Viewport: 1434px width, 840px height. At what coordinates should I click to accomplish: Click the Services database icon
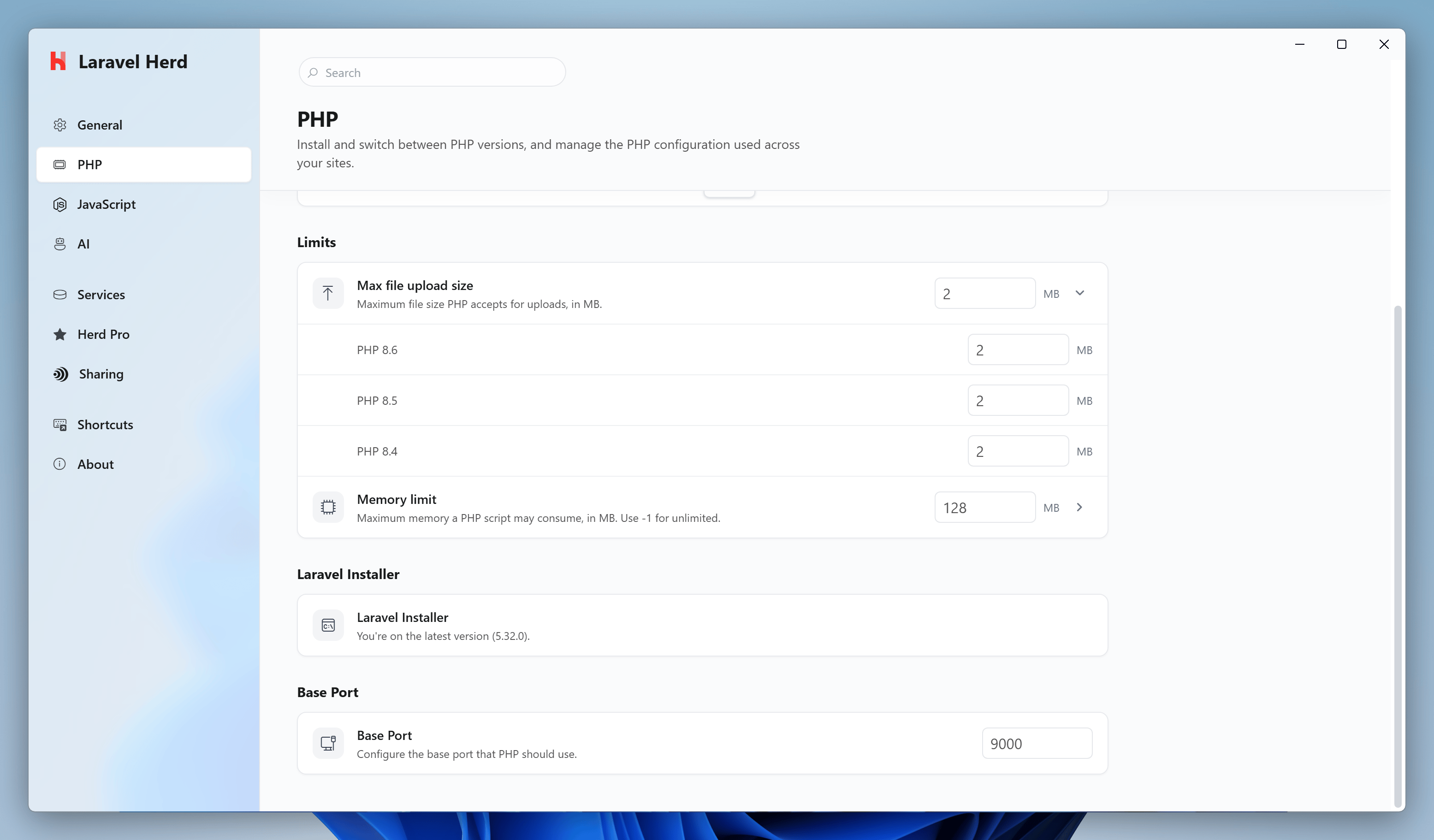pyautogui.click(x=60, y=295)
